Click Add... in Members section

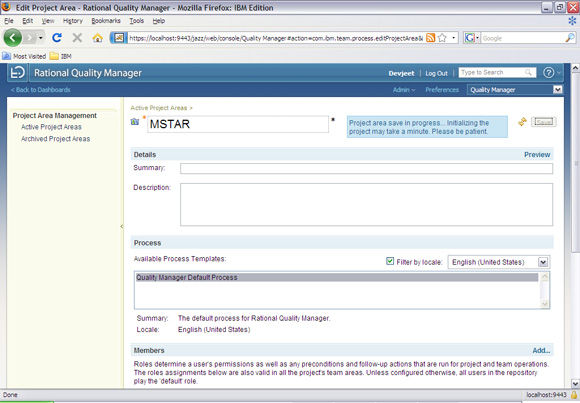point(541,350)
